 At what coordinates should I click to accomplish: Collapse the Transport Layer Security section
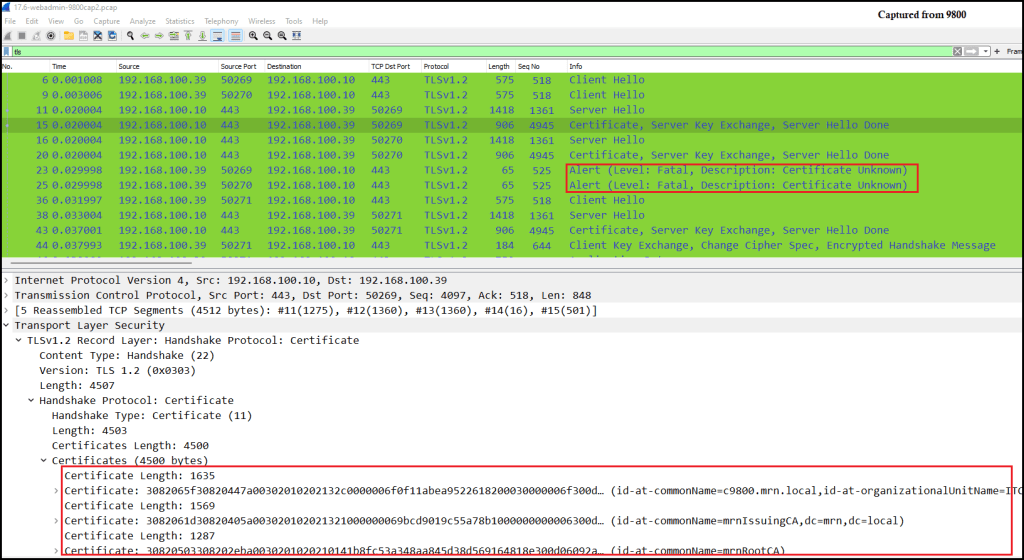(x=6, y=325)
